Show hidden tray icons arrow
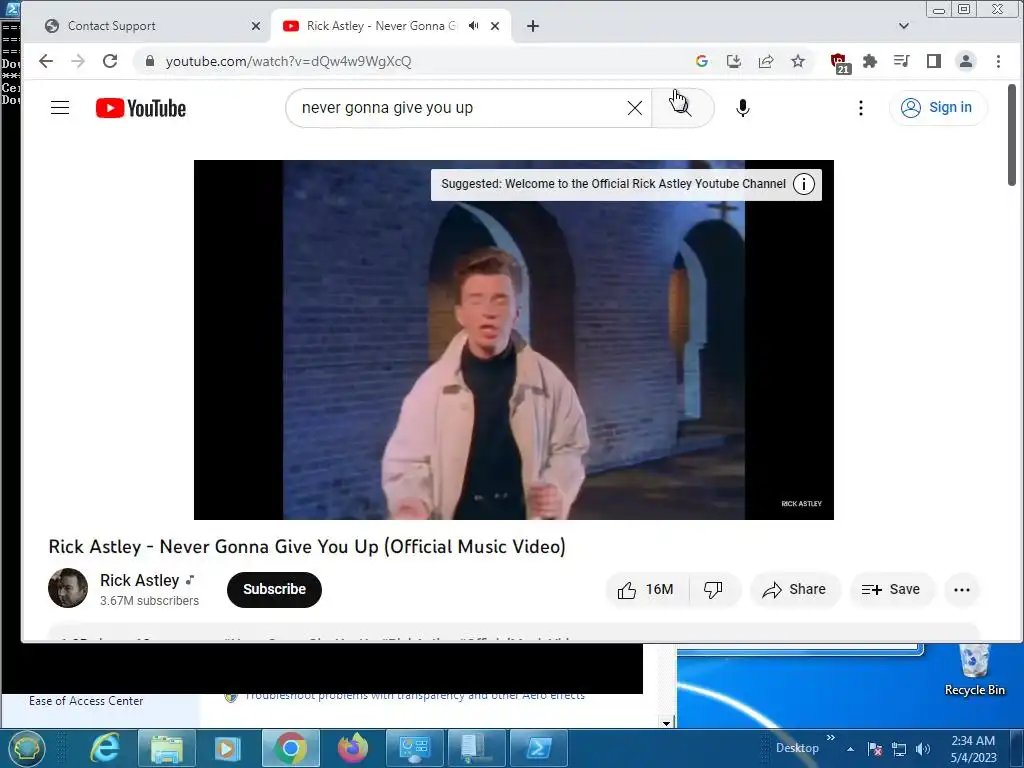This screenshot has width=1024, height=768. (x=850, y=749)
